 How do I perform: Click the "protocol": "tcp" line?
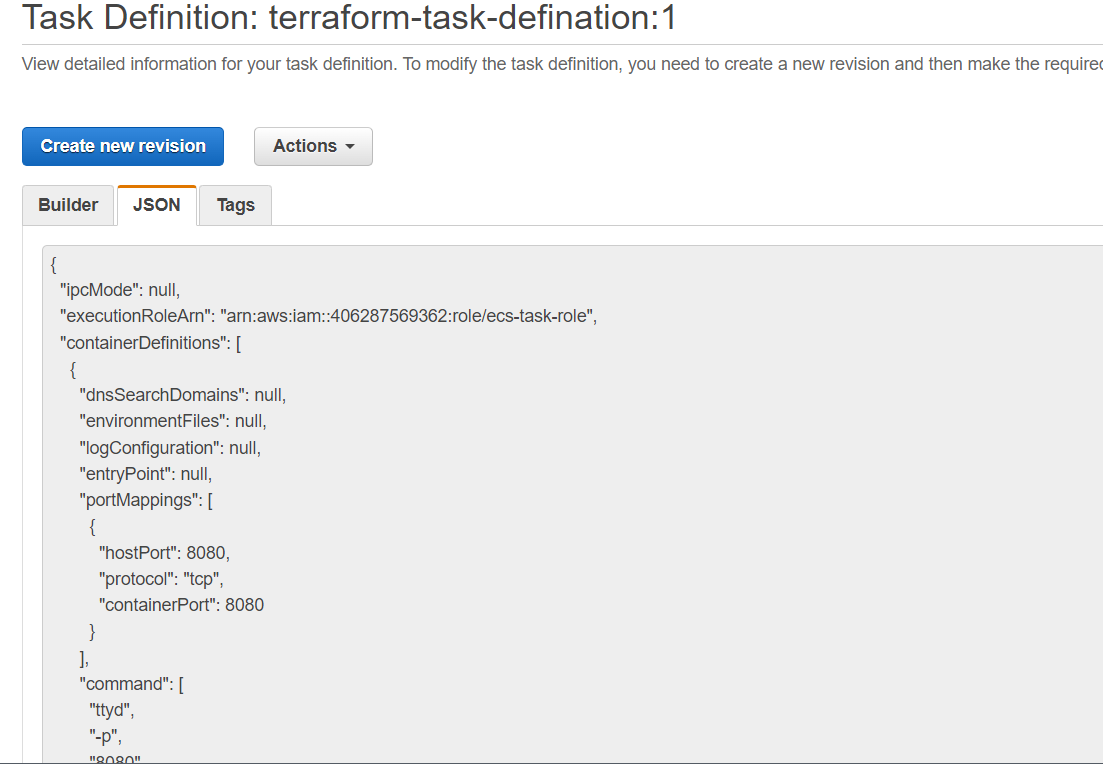(x=161, y=579)
